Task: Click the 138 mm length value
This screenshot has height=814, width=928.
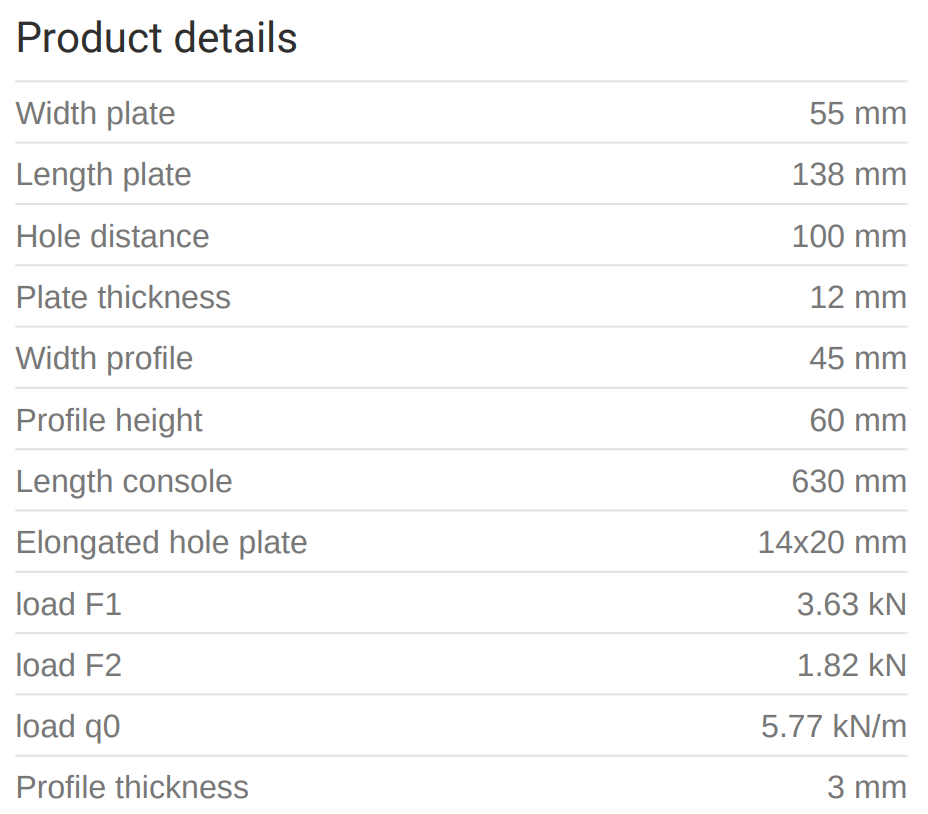Action: click(848, 175)
